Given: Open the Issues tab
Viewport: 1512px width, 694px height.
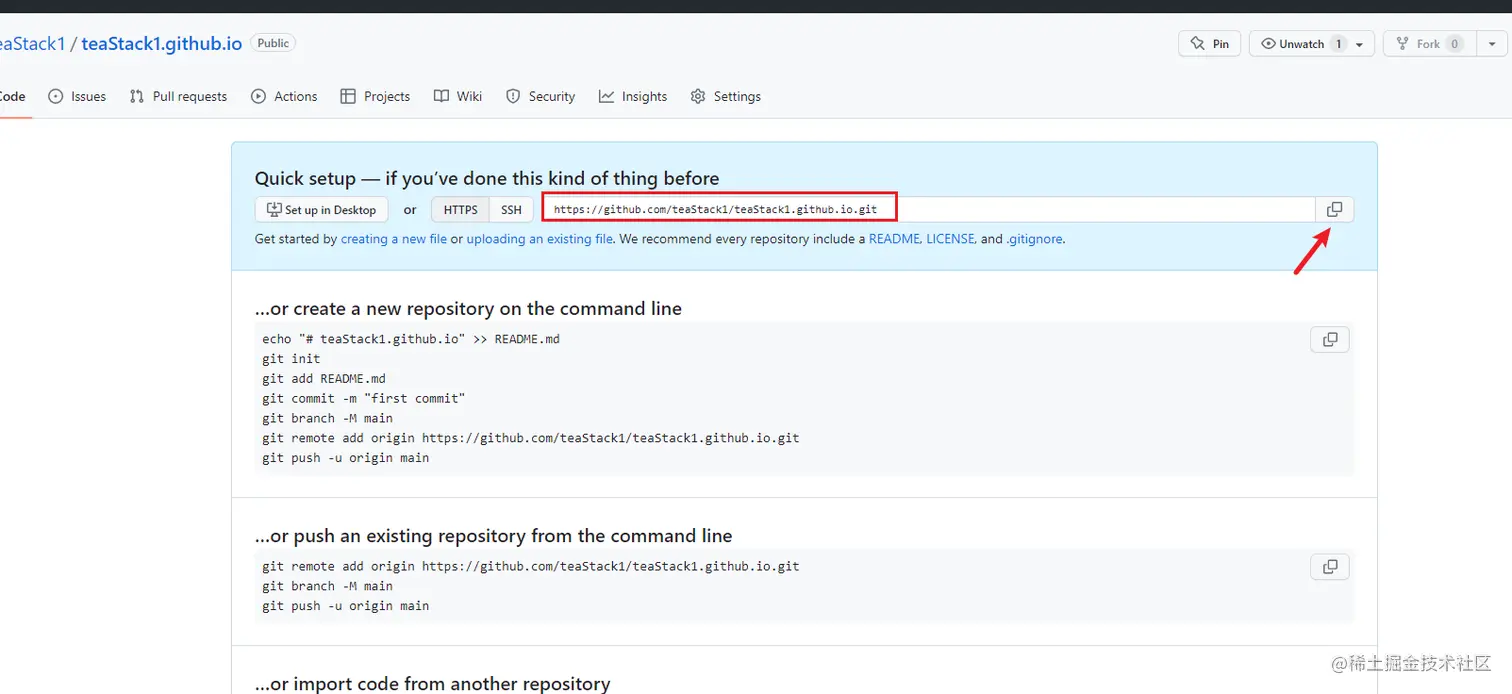Looking at the screenshot, I should (77, 96).
